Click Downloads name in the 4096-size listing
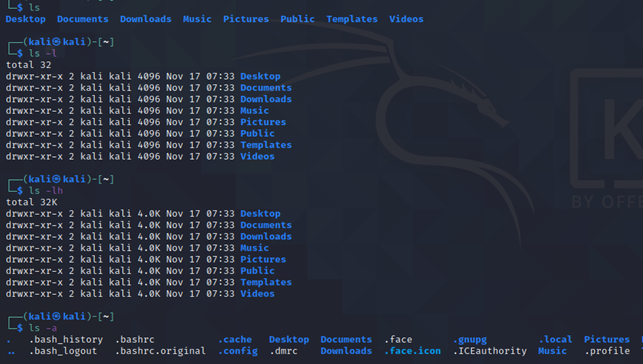 [x=266, y=99]
